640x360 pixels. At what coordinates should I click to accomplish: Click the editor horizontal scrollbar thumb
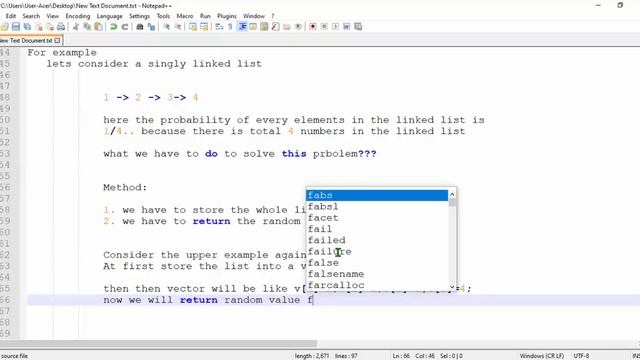click(158, 344)
